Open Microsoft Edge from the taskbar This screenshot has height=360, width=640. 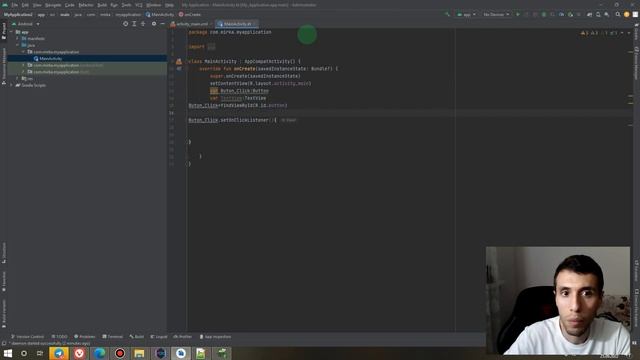[x=99, y=353]
